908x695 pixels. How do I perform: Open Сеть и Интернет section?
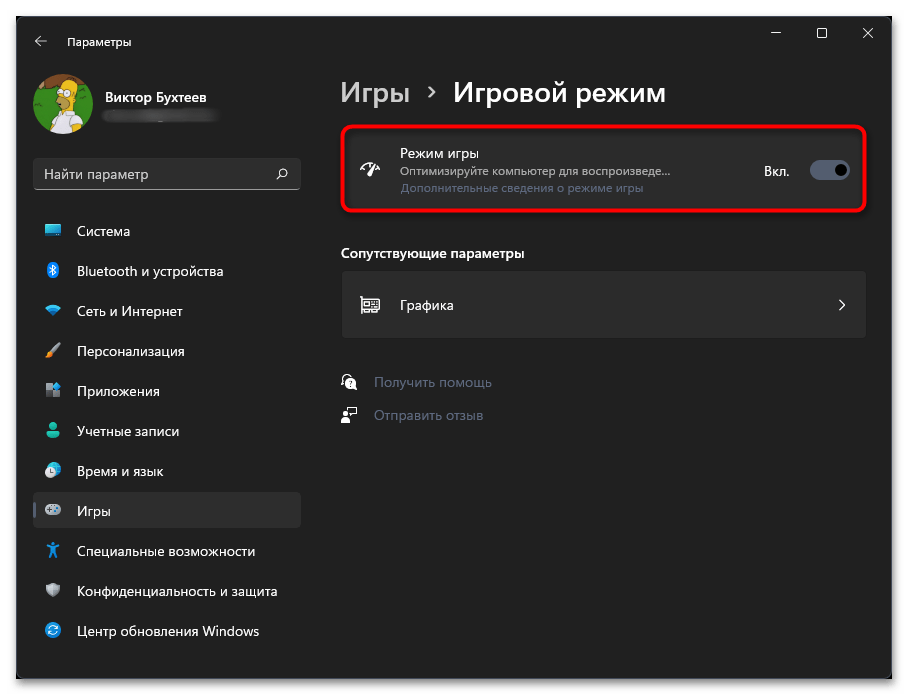167,311
